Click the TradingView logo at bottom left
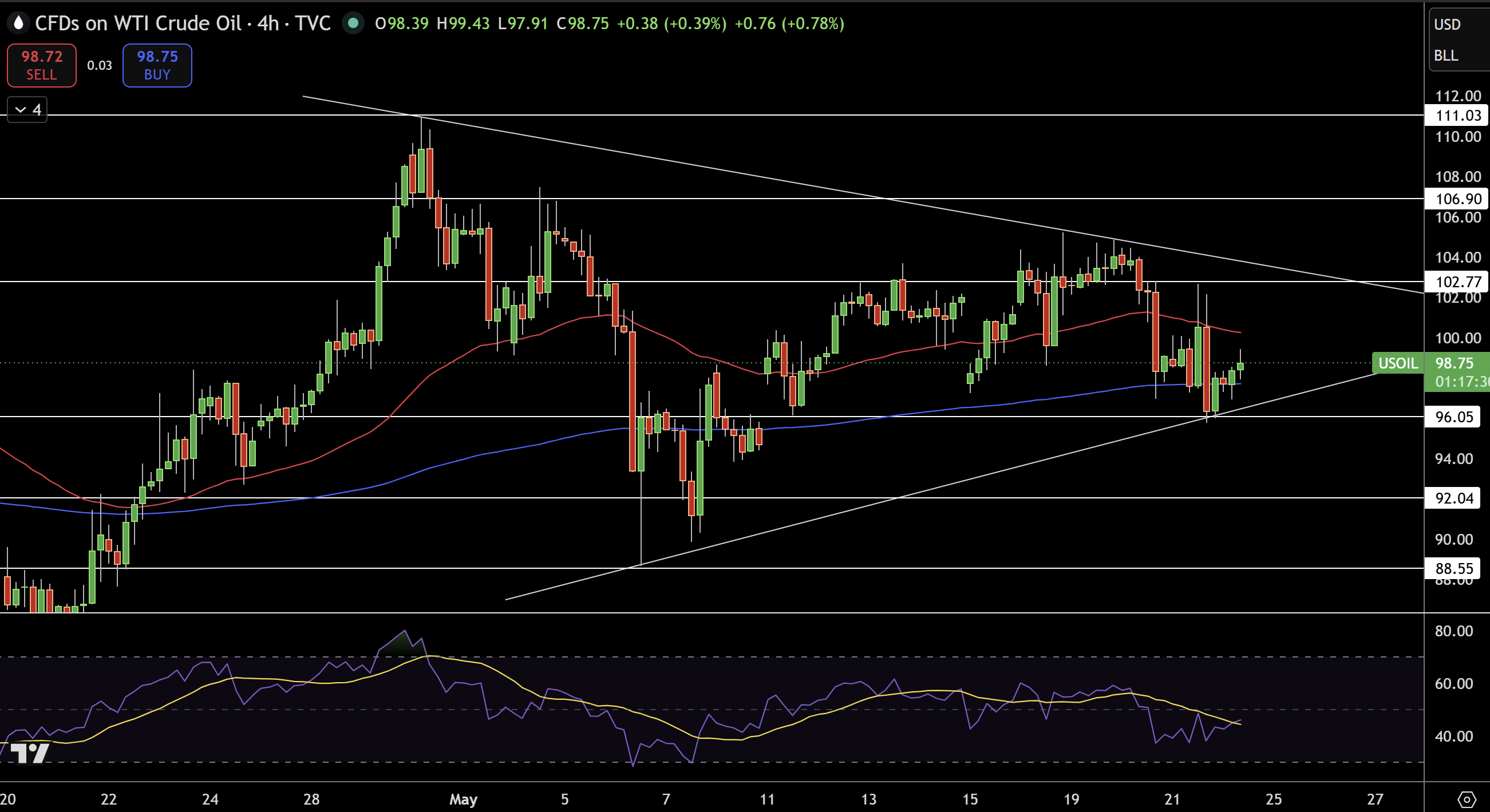1490x812 pixels. (30, 753)
